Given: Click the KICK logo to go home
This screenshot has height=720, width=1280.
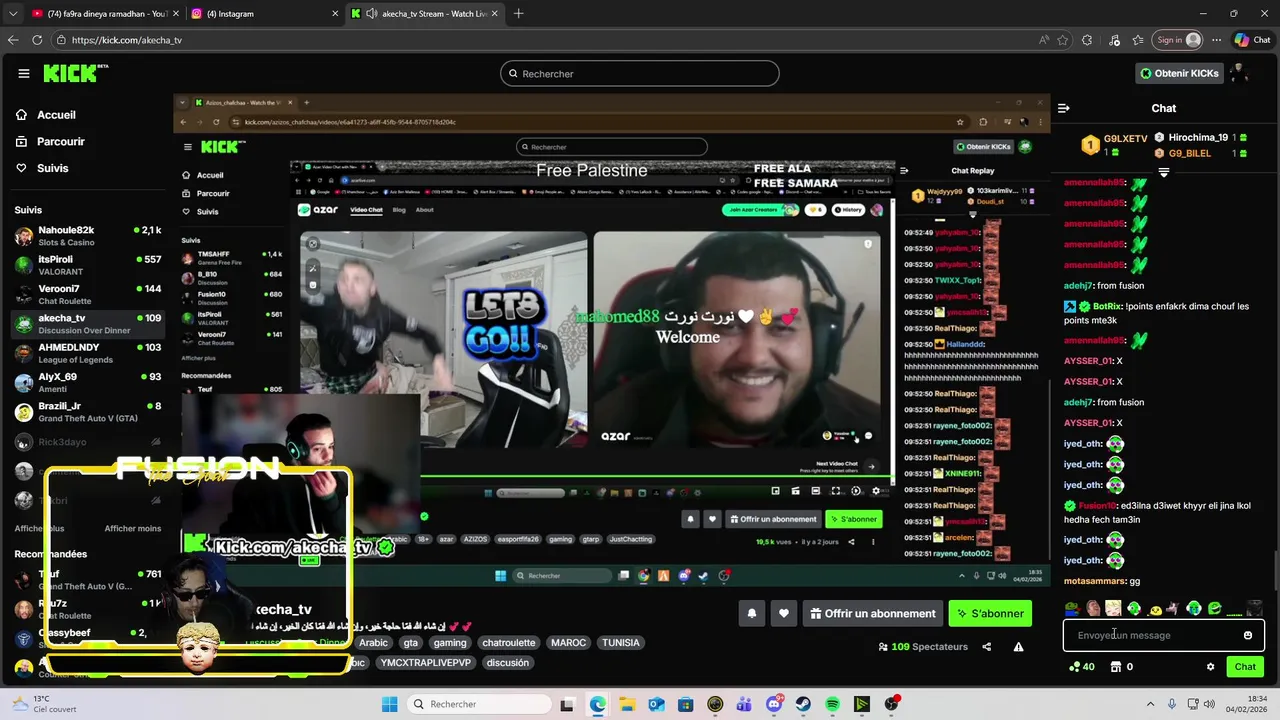Looking at the screenshot, I should click(x=75, y=73).
